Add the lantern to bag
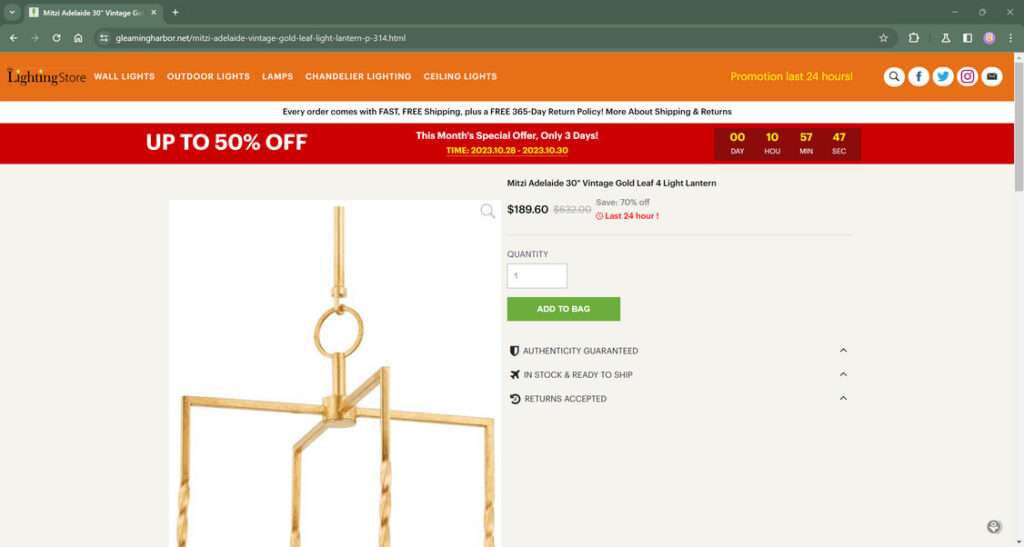This screenshot has width=1024, height=547. [x=564, y=309]
